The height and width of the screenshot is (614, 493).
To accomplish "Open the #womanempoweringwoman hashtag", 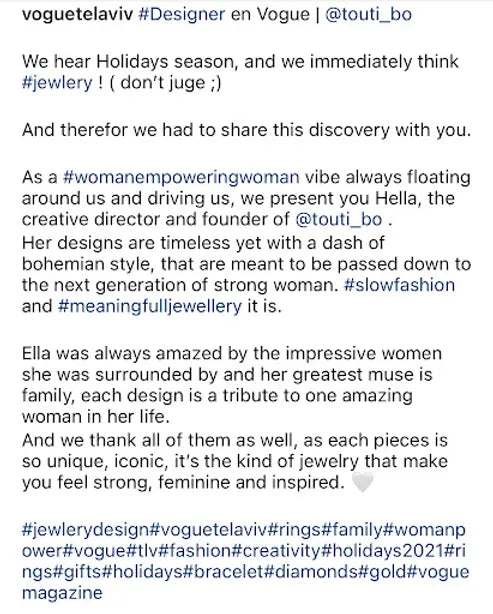I will pos(181,177).
